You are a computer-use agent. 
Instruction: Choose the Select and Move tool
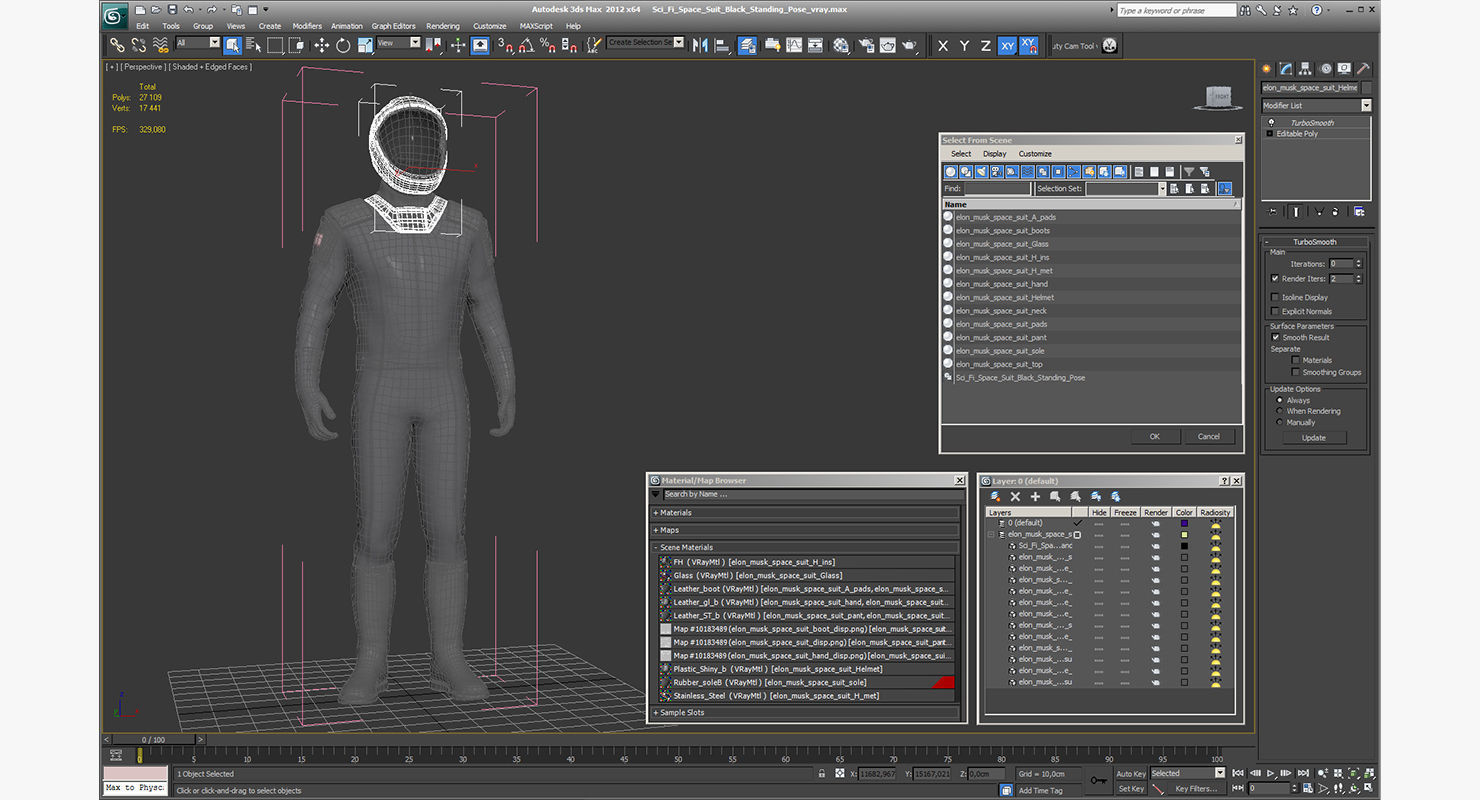coord(321,45)
